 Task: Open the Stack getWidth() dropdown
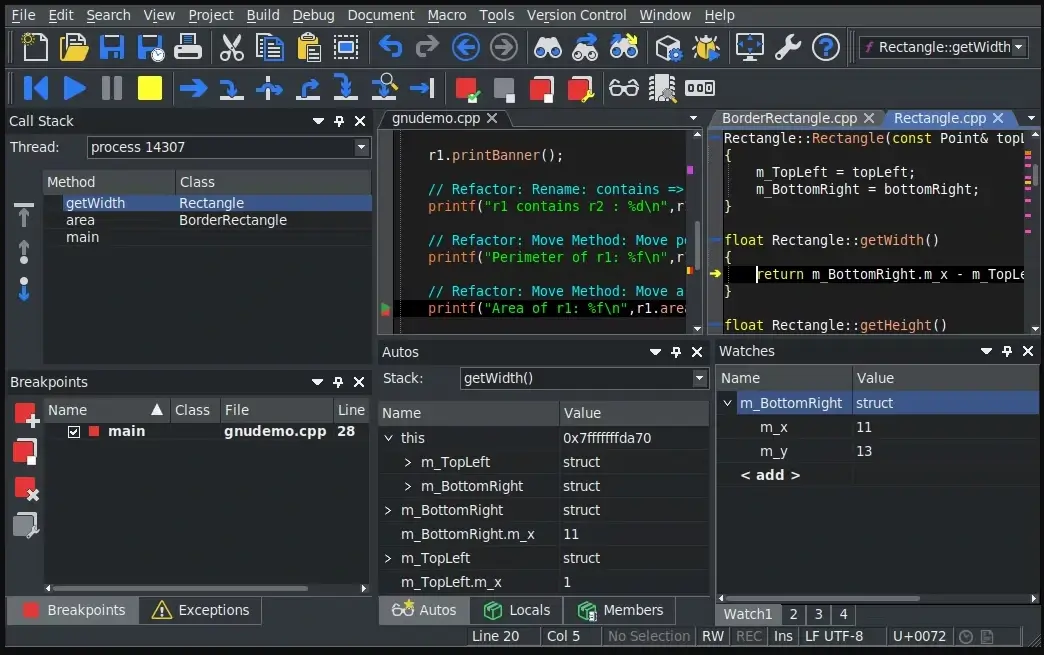point(699,378)
